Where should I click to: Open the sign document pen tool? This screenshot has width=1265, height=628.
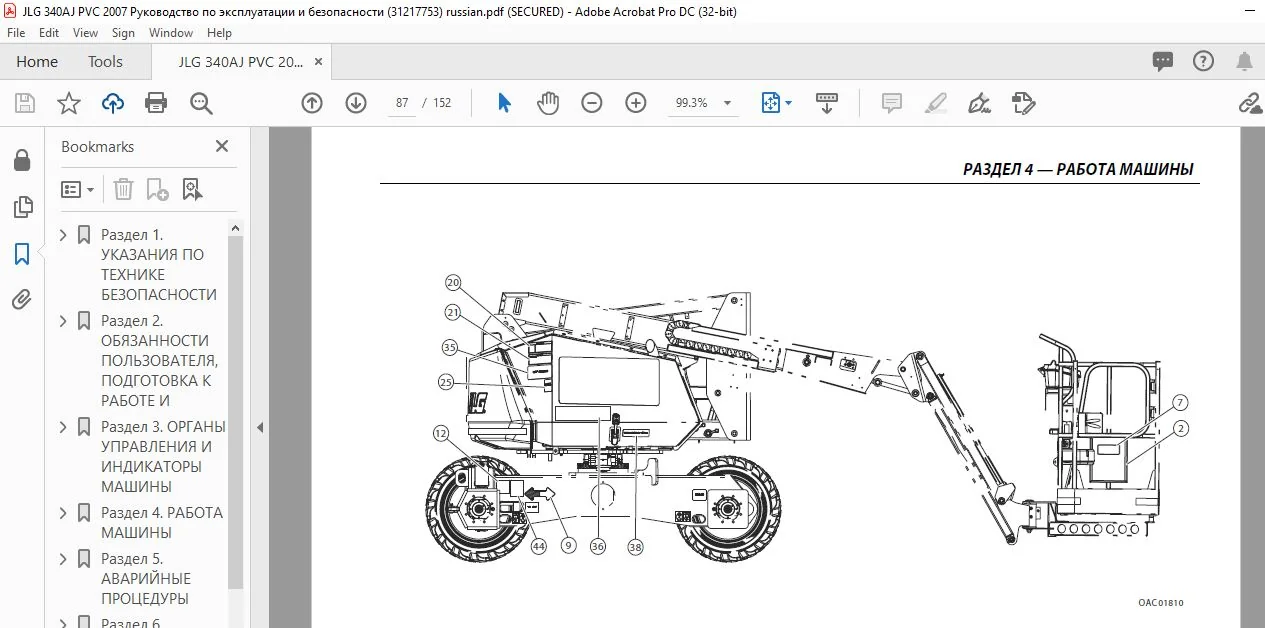[x=979, y=103]
